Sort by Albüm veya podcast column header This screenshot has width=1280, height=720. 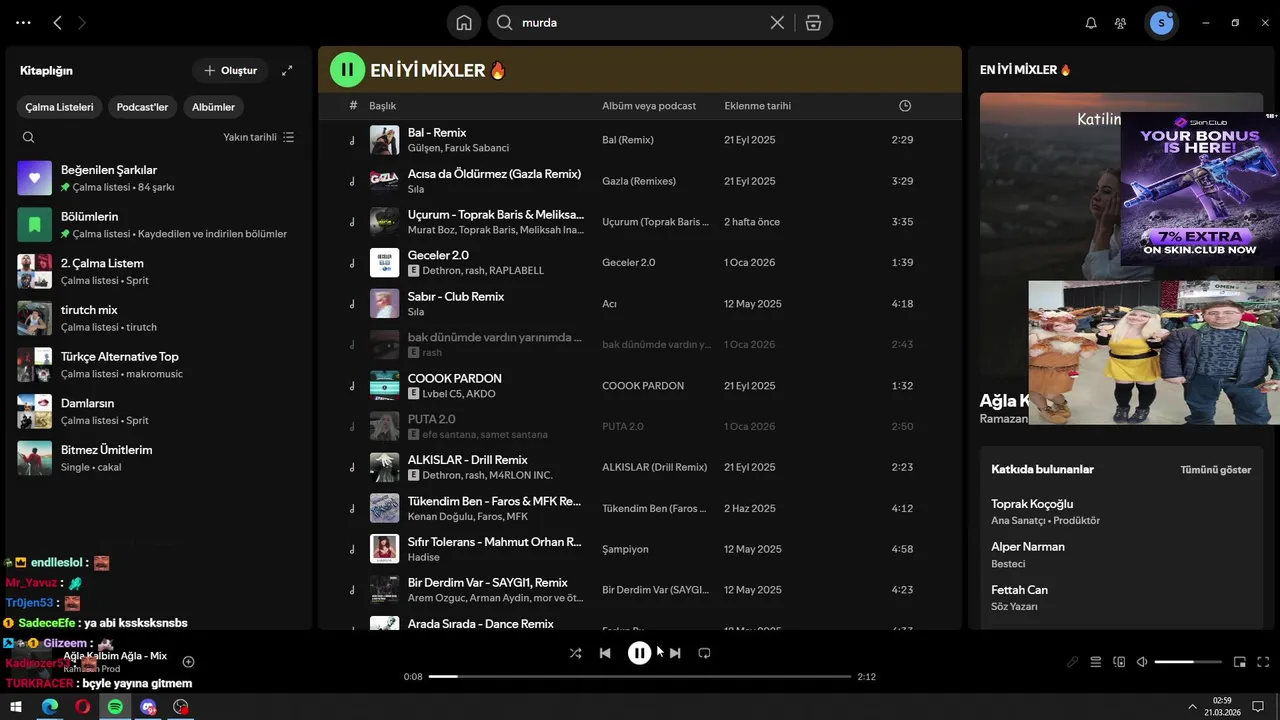(649, 106)
